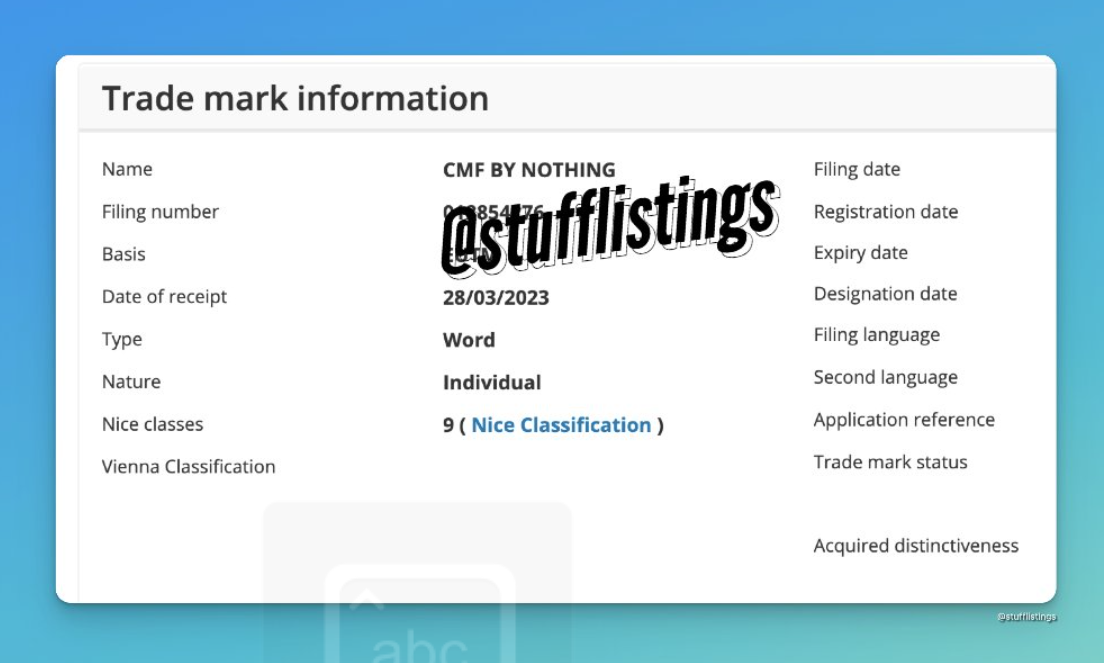Click the Word type value

(x=469, y=340)
